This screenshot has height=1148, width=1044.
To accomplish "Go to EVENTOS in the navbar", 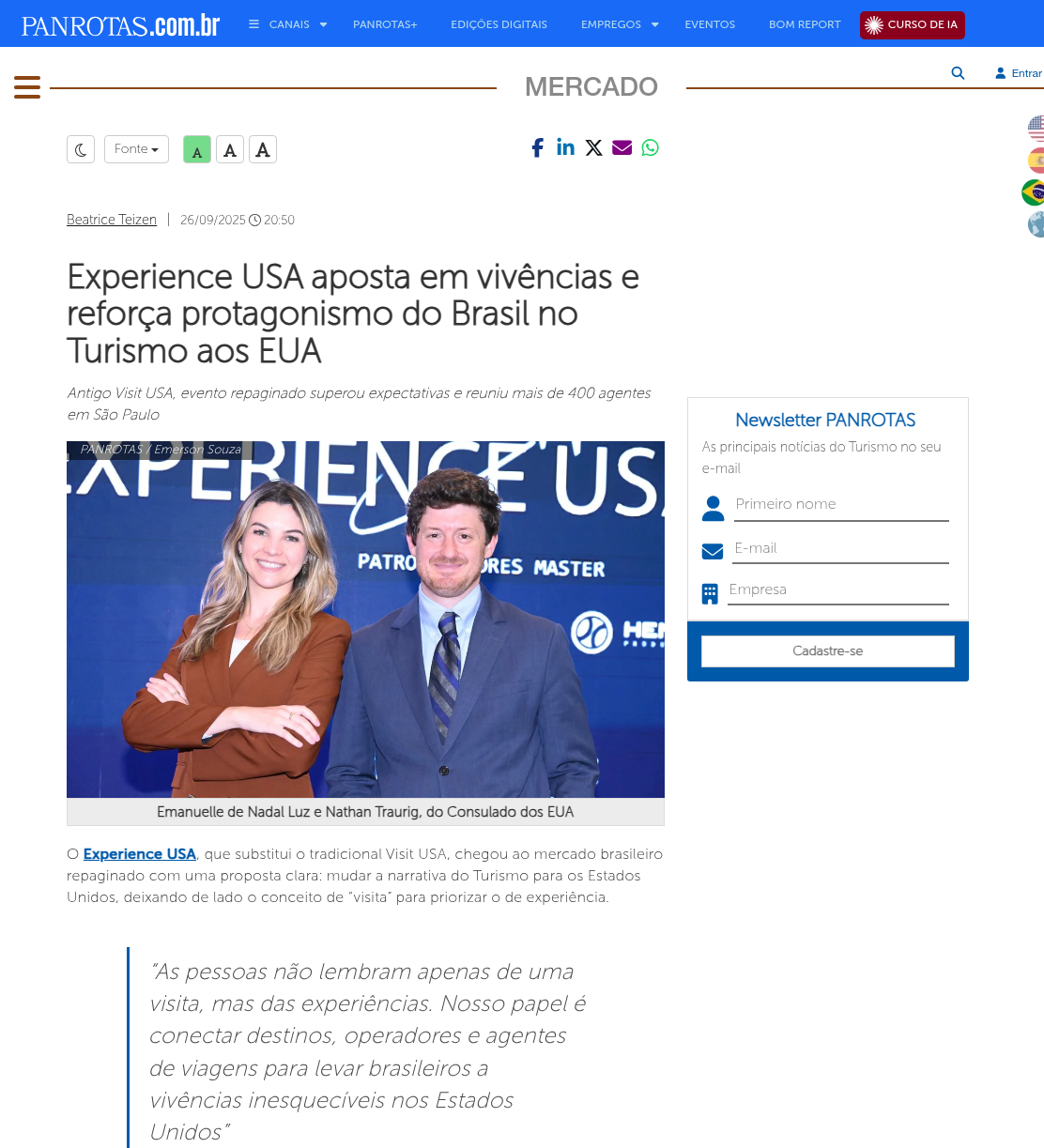I will 710,24.
